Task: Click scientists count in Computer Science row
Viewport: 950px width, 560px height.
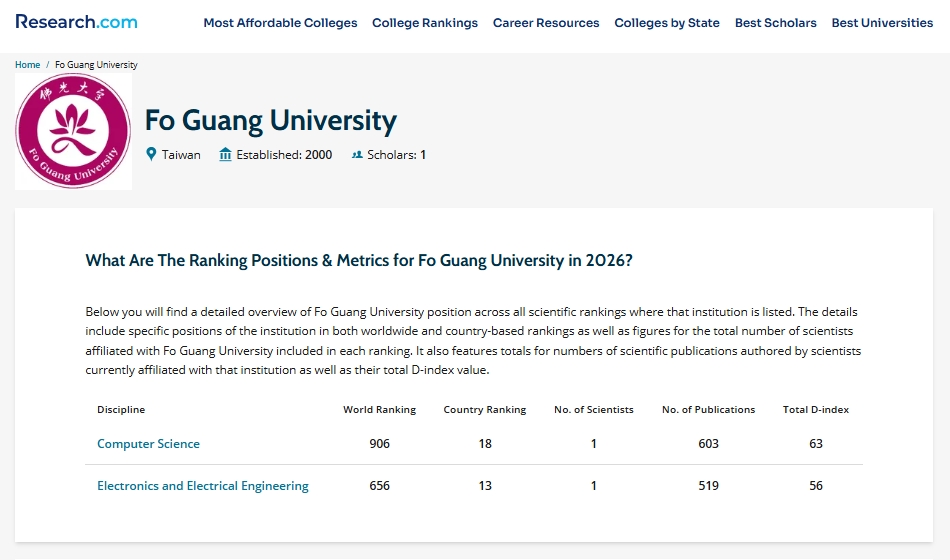Action: [594, 444]
